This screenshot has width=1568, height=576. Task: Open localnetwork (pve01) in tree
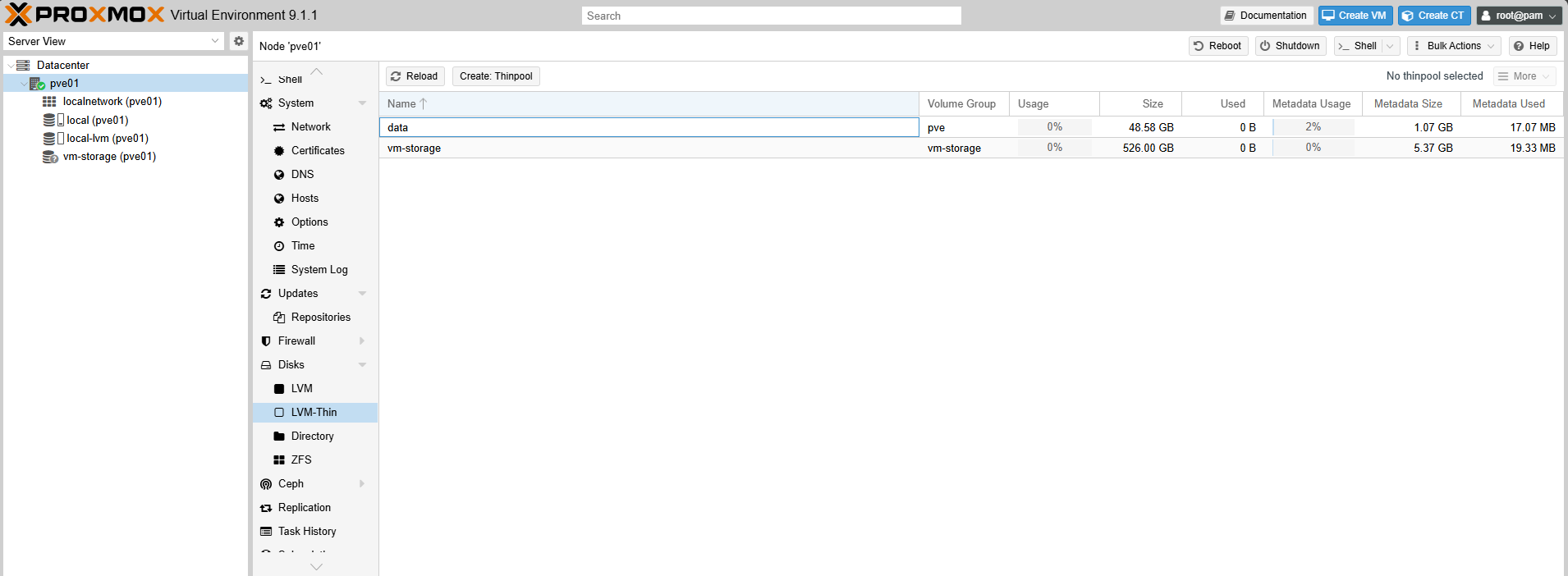tap(112, 101)
